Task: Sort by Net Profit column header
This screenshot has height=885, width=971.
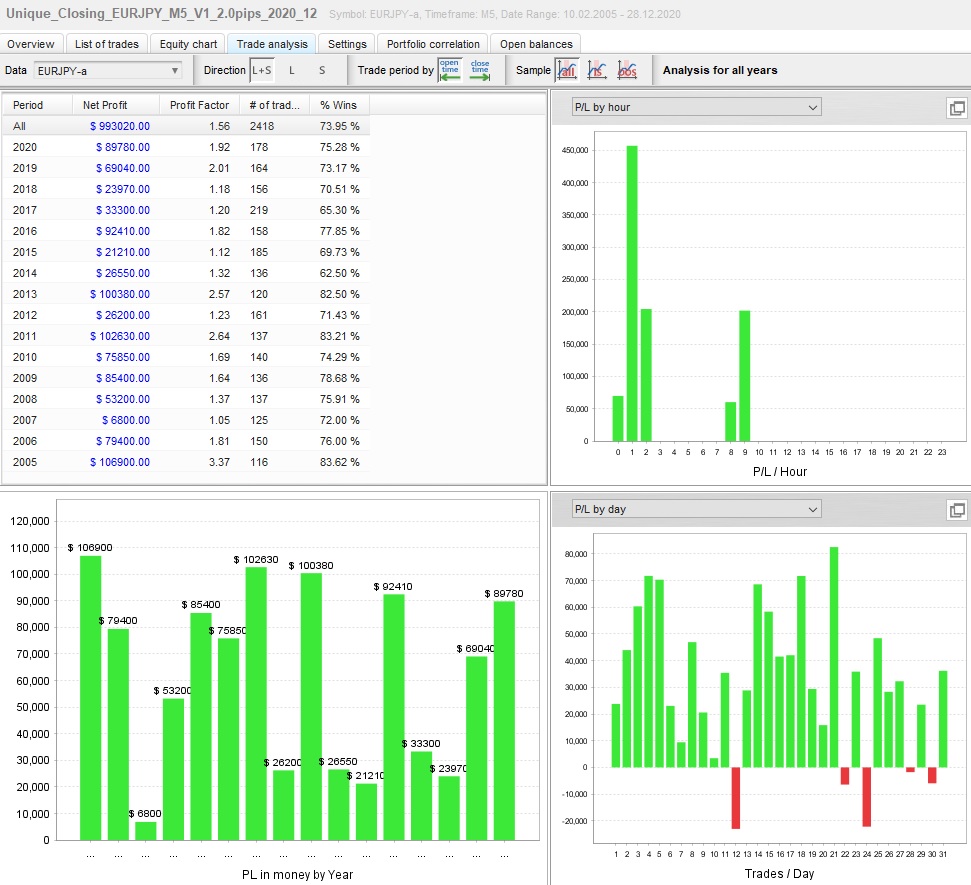Action: pos(105,105)
